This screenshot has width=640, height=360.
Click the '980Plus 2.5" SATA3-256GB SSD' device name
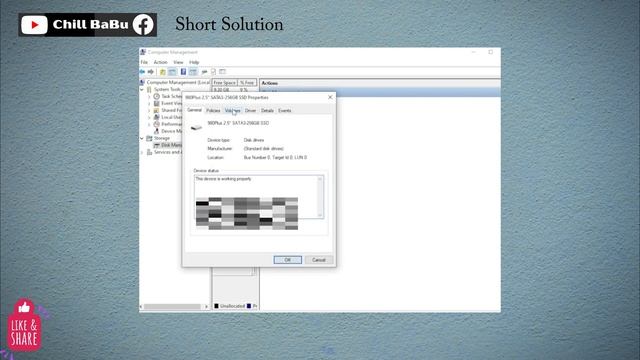(x=238, y=123)
